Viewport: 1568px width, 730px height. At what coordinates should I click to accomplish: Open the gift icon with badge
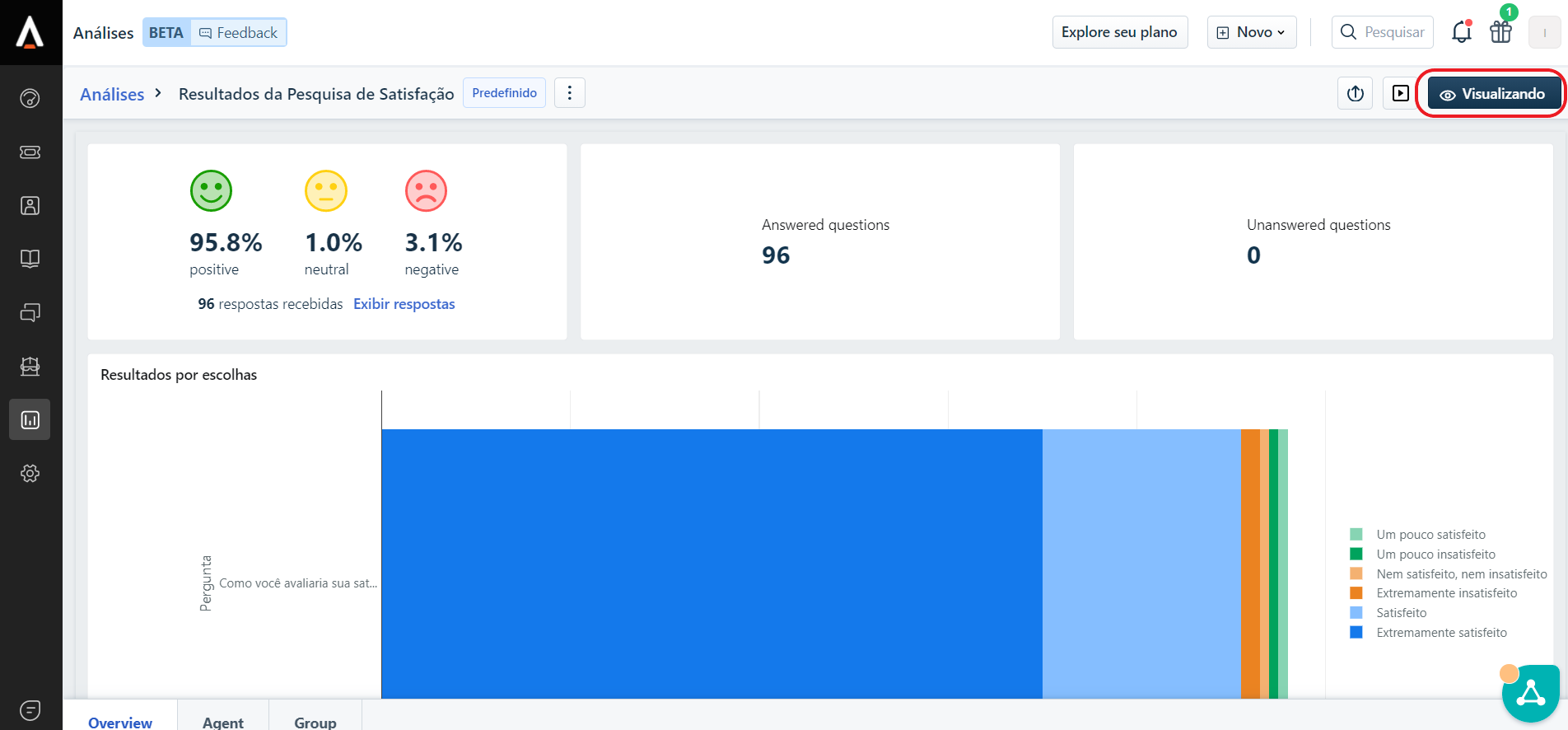(x=1501, y=32)
